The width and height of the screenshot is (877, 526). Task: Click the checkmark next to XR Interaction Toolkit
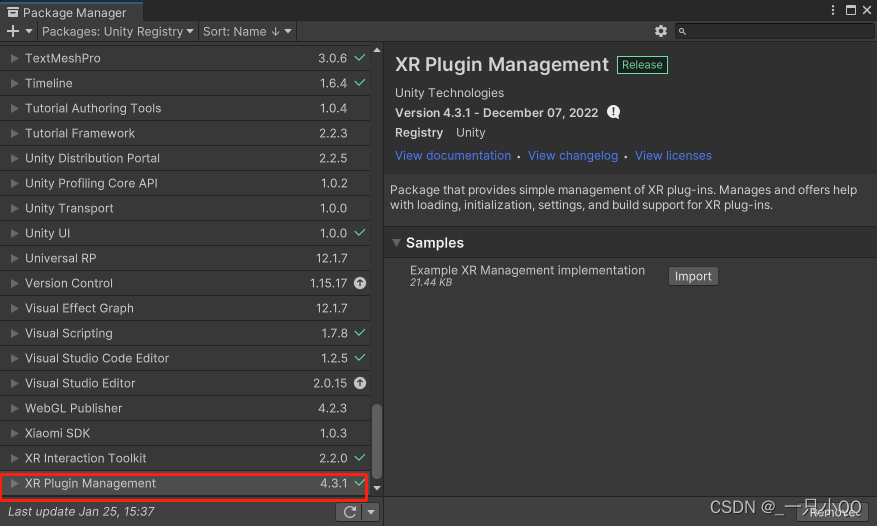[x=360, y=458]
